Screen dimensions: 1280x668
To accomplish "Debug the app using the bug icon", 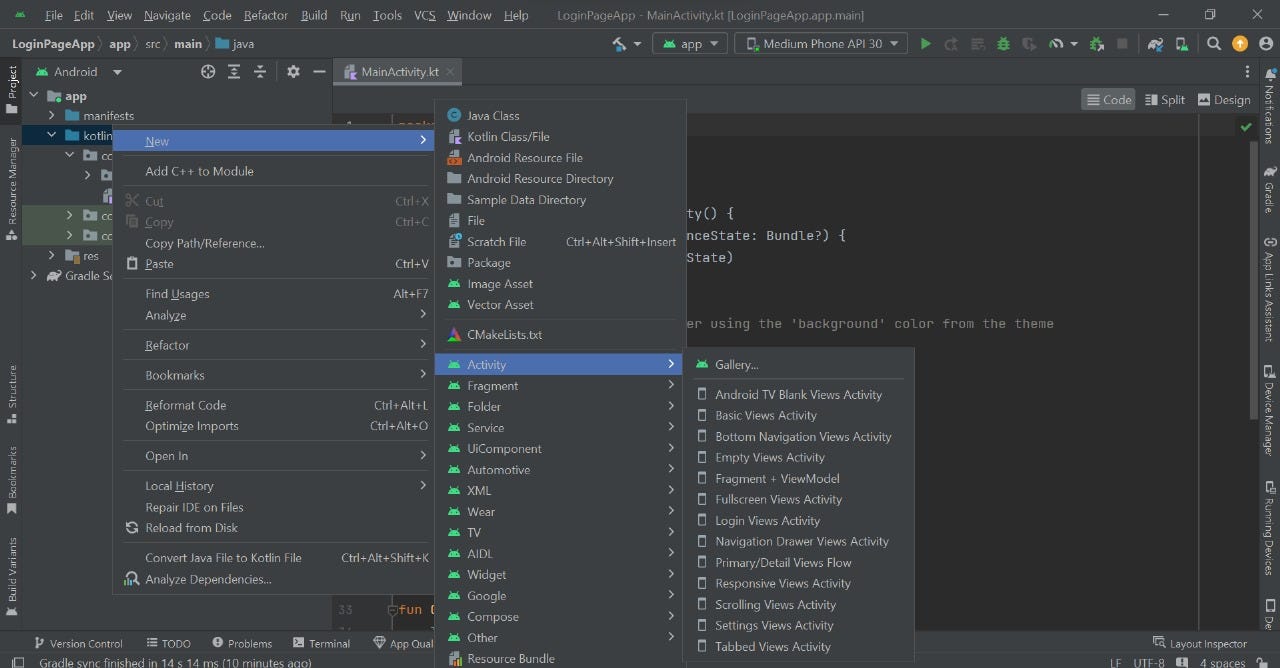I will (x=1003, y=44).
